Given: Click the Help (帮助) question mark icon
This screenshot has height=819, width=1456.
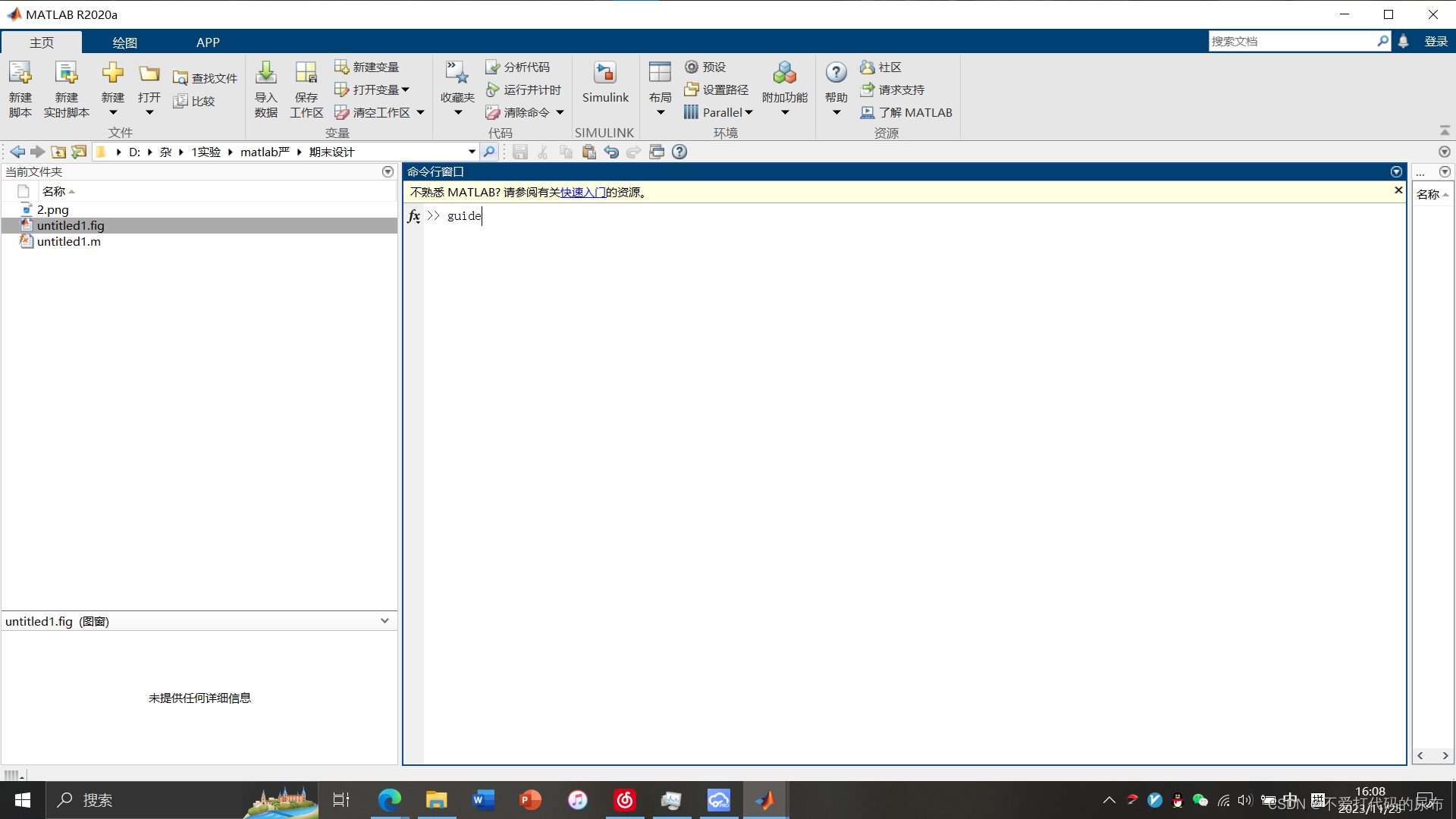Looking at the screenshot, I should pos(836,73).
